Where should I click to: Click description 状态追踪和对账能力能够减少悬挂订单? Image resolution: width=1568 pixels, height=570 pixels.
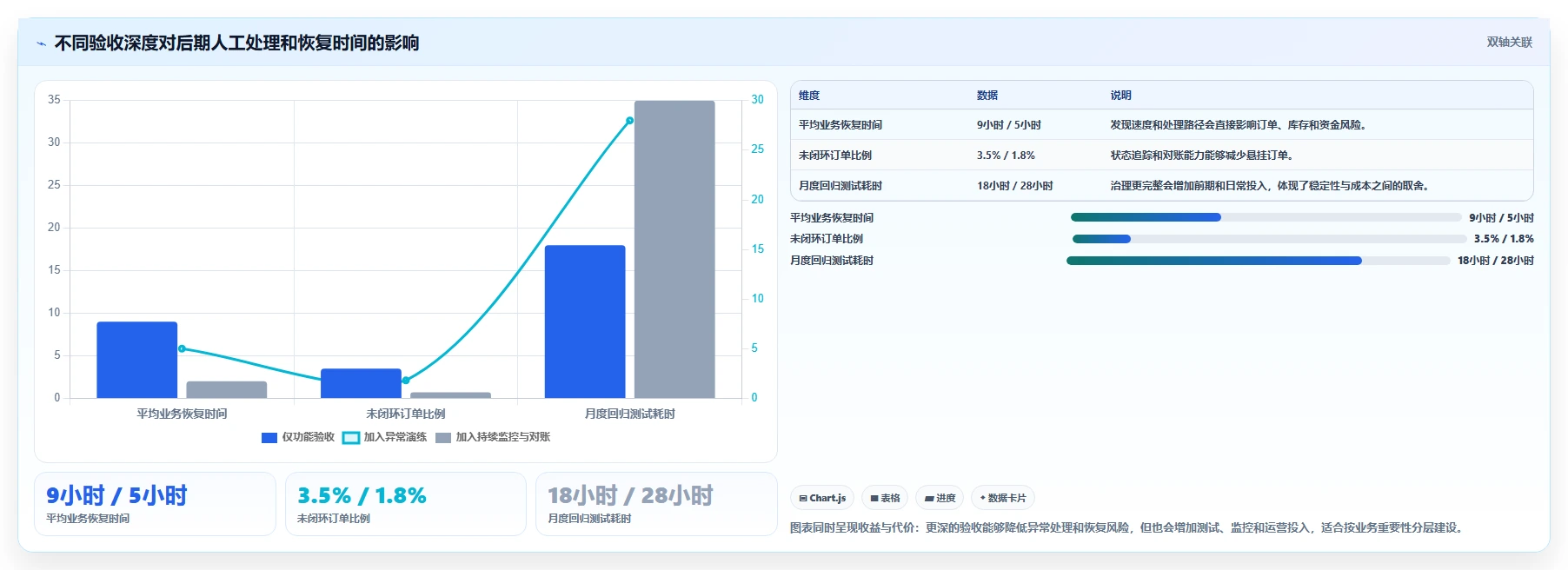[x=1204, y=156]
